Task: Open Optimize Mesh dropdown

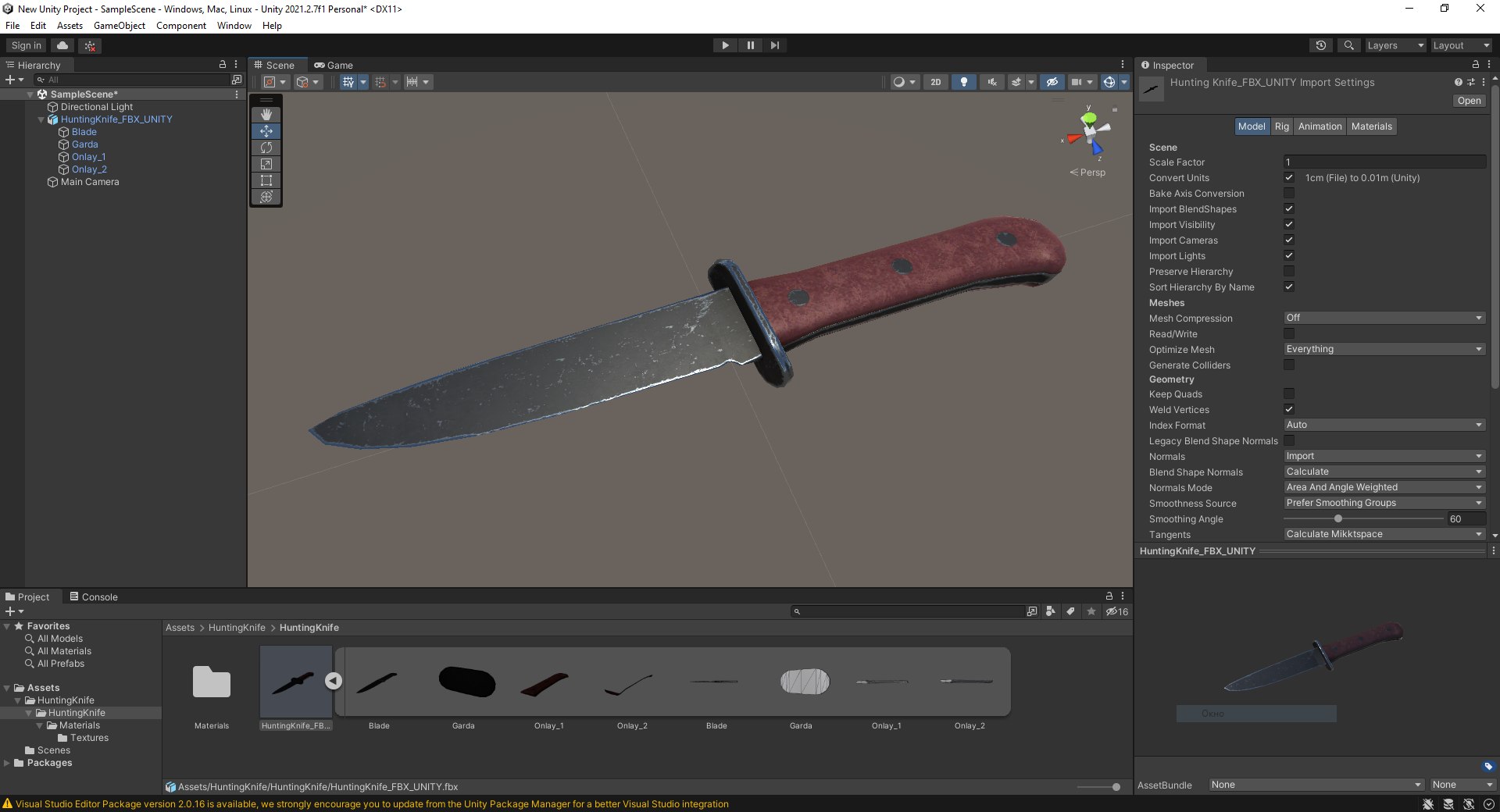Action: pos(1384,349)
